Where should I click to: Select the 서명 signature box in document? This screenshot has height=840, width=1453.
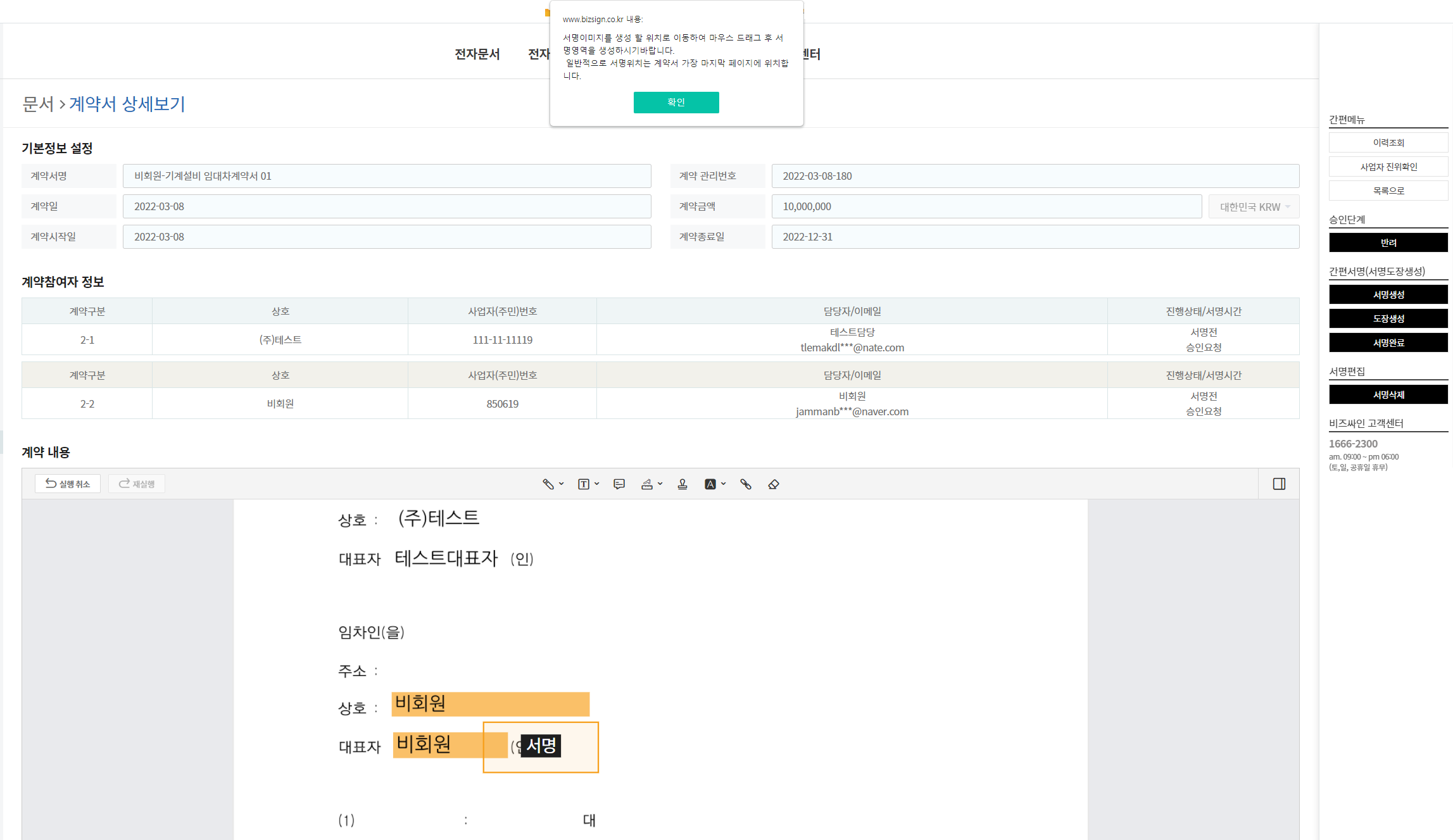click(x=541, y=747)
